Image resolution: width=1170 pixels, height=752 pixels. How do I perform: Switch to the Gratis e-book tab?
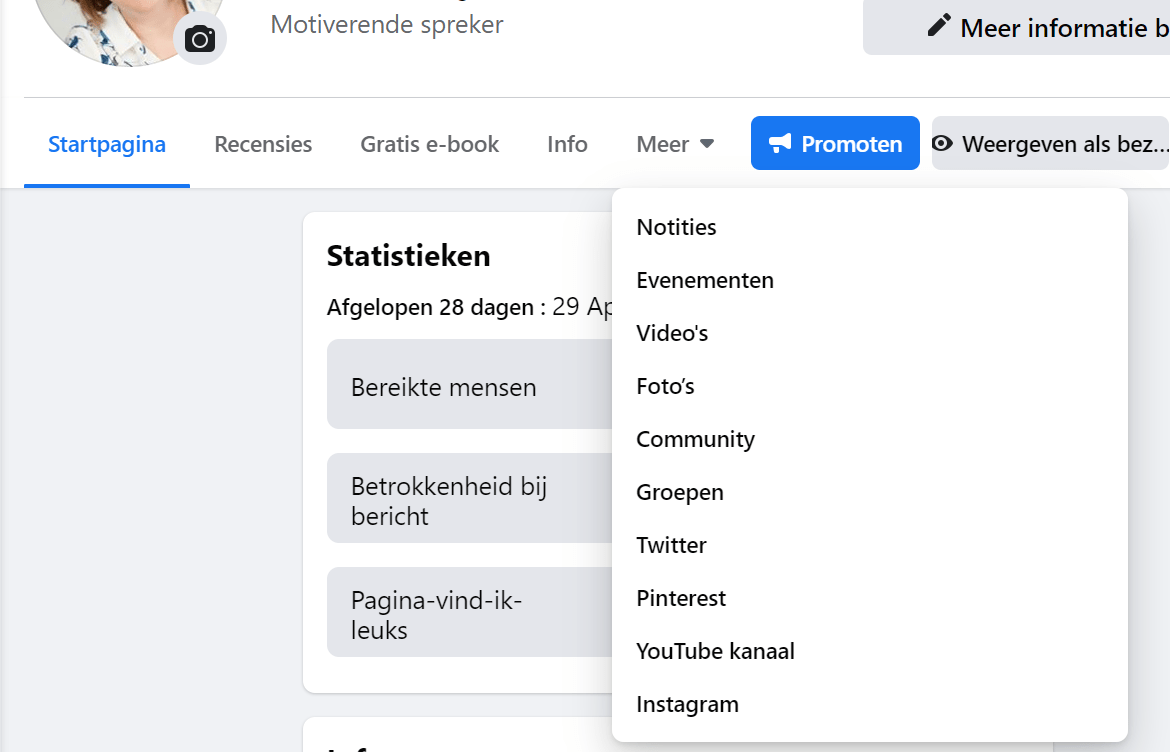pyautogui.click(x=430, y=144)
